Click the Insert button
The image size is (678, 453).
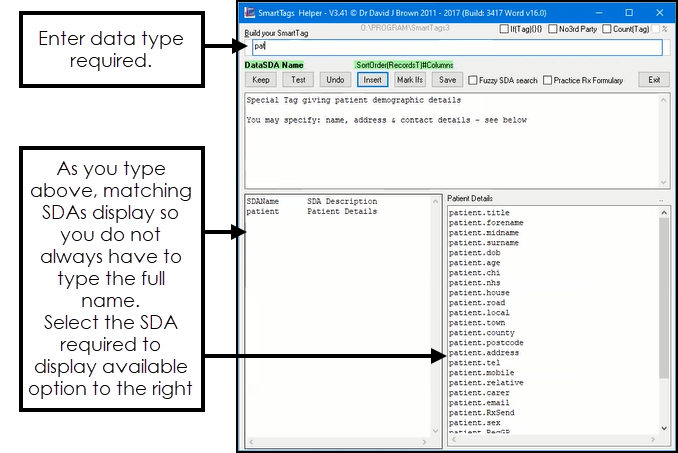click(x=372, y=80)
